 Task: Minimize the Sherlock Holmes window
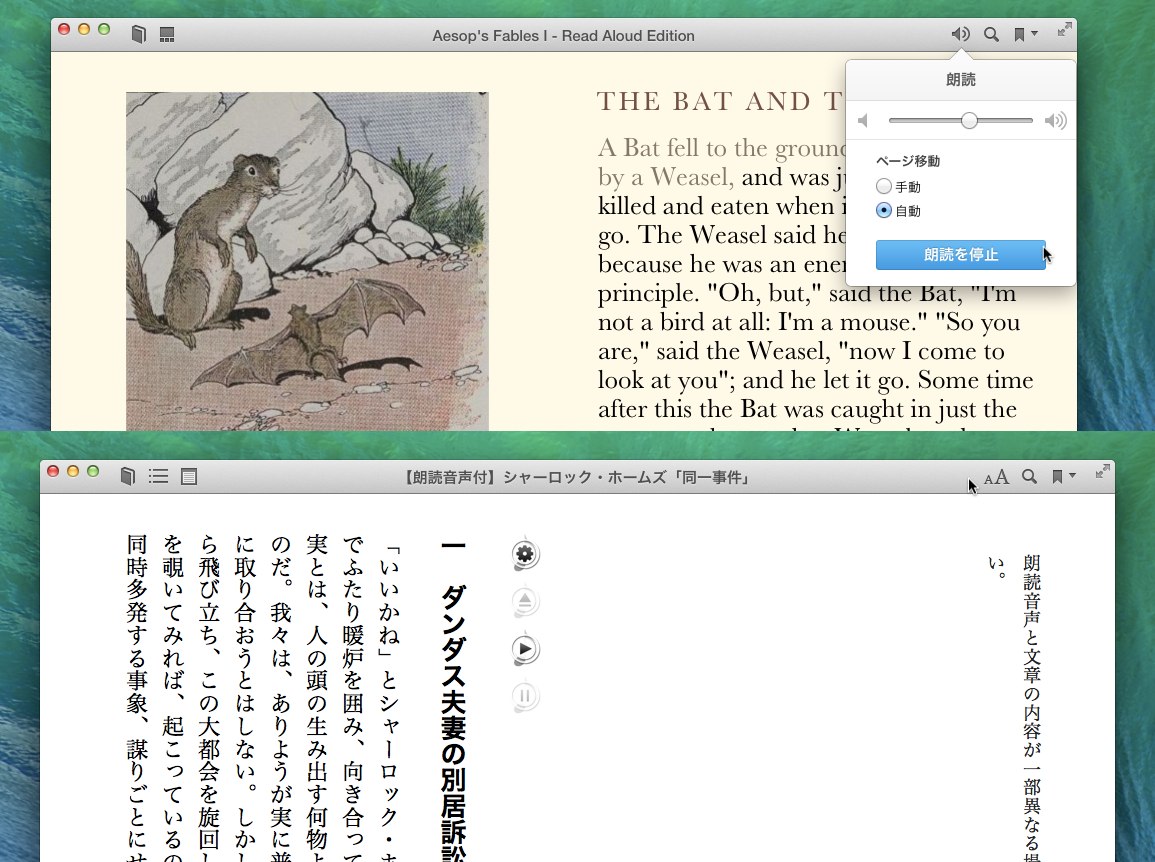[73, 472]
